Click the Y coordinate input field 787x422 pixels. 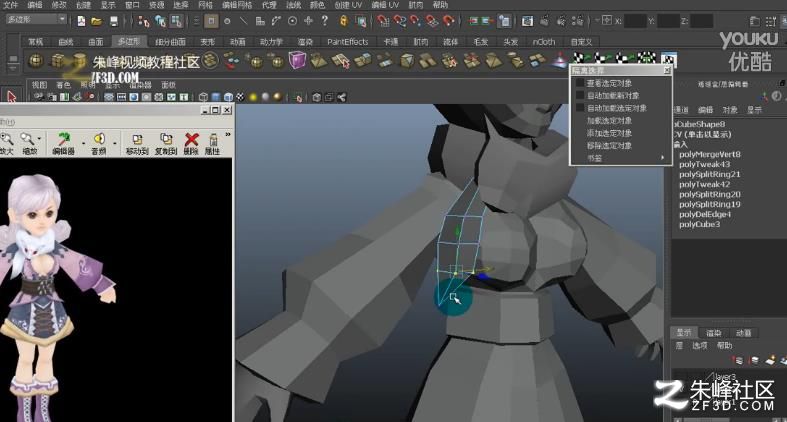[668, 21]
